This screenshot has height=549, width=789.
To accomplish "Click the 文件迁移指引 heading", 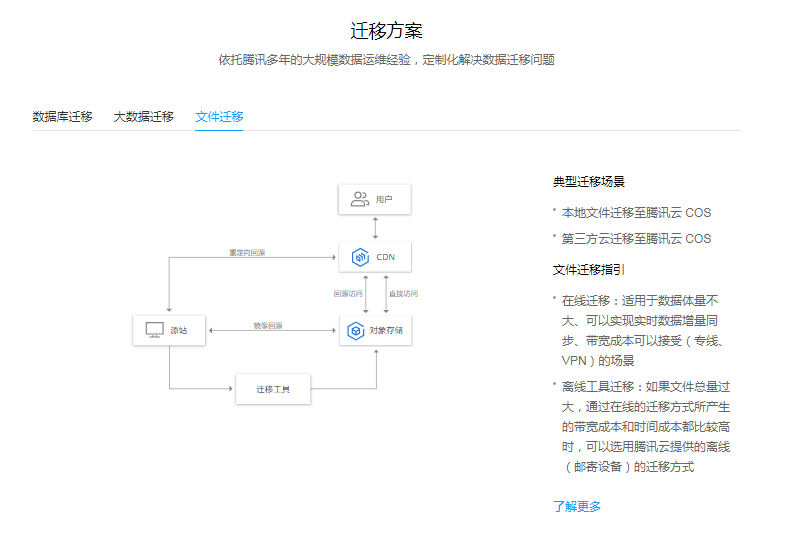I will [589, 270].
